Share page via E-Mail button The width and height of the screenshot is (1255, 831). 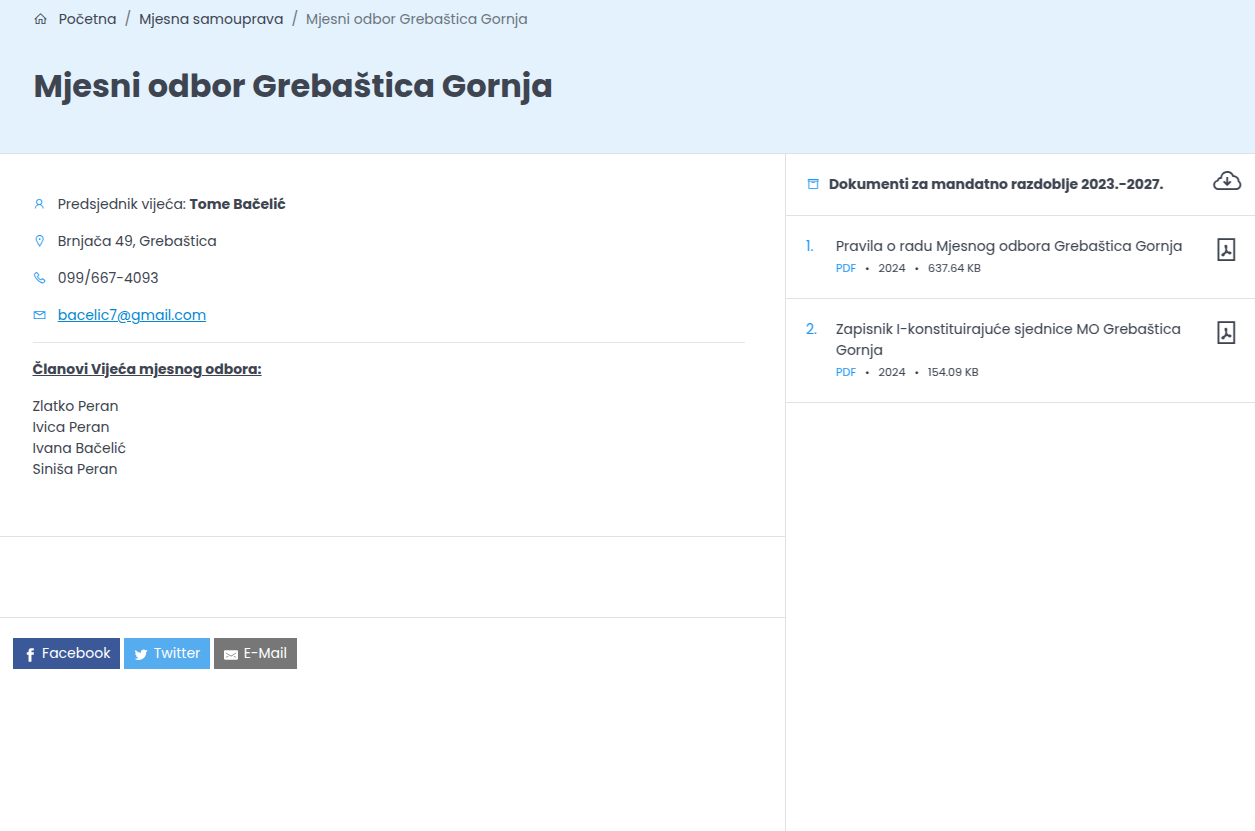255,653
